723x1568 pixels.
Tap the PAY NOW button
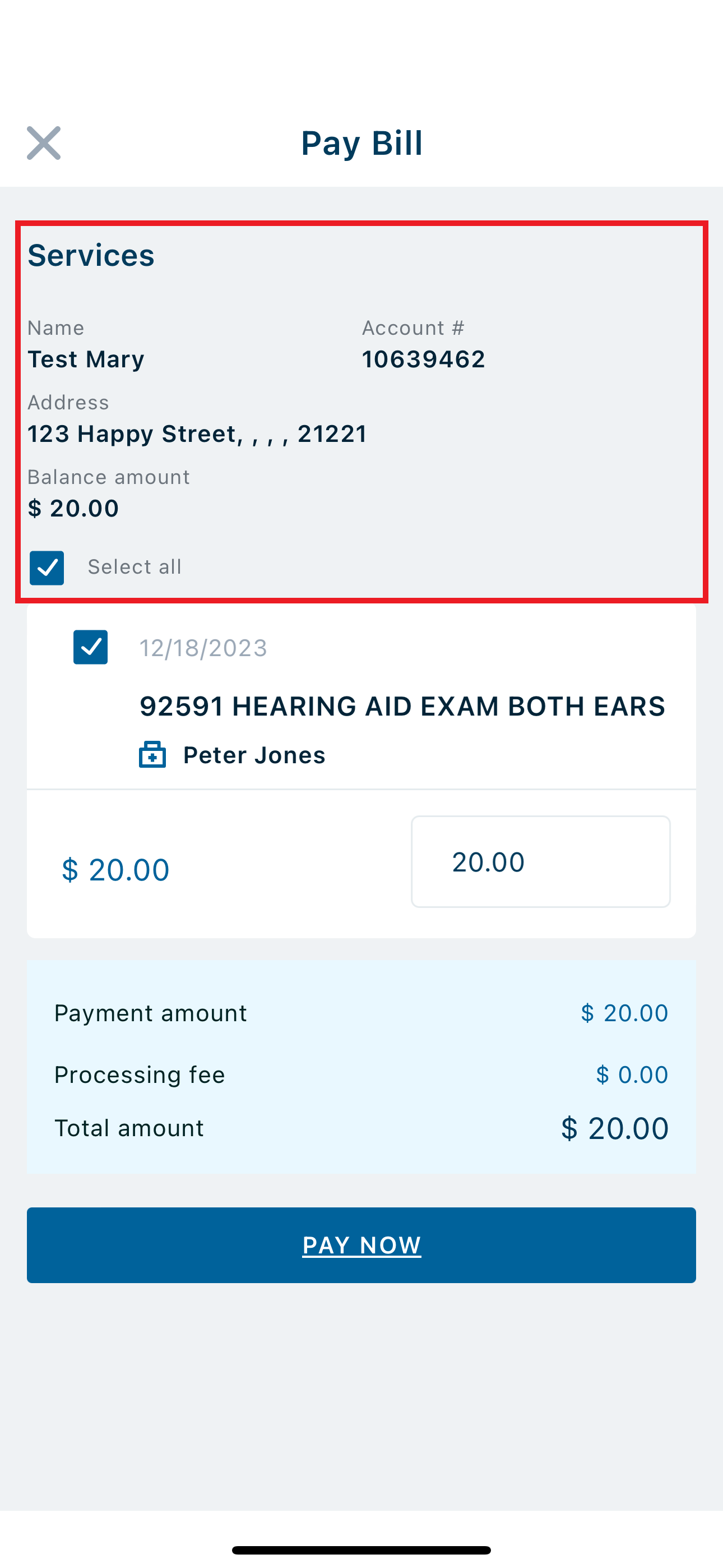(361, 1245)
